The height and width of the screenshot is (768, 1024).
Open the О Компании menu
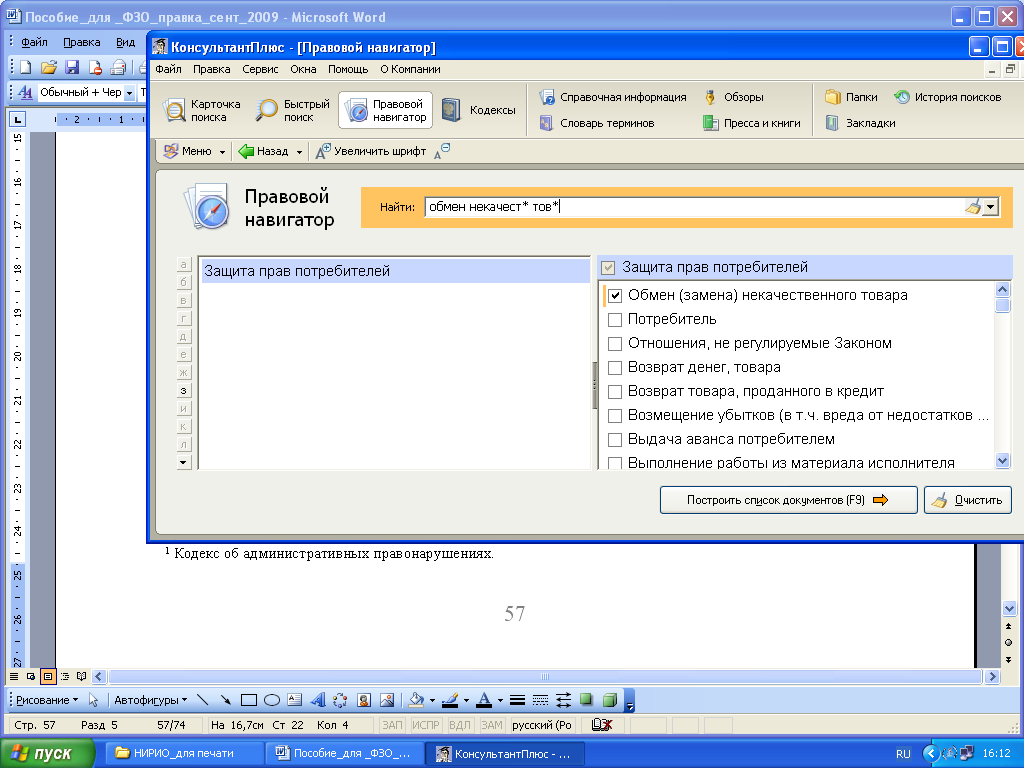point(410,69)
